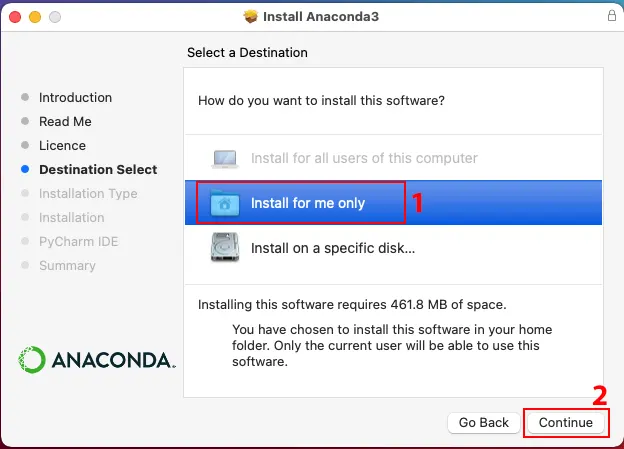Go to the Read Me step
624x449 pixels.
pos(65,121)
